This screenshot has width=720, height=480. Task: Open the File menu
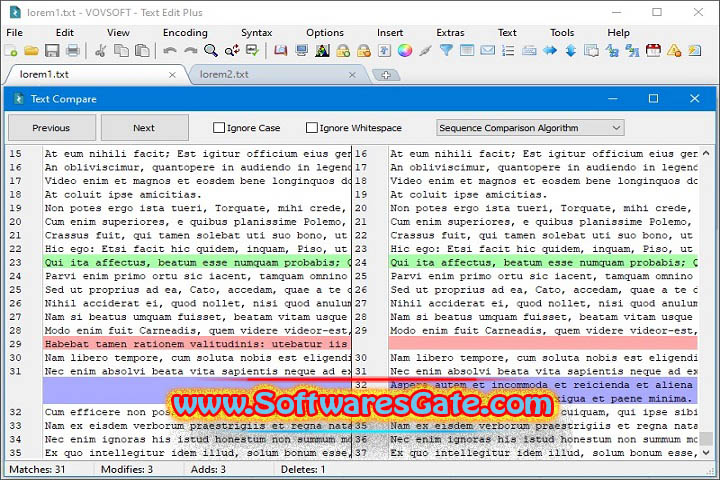[x=14, y=33]
